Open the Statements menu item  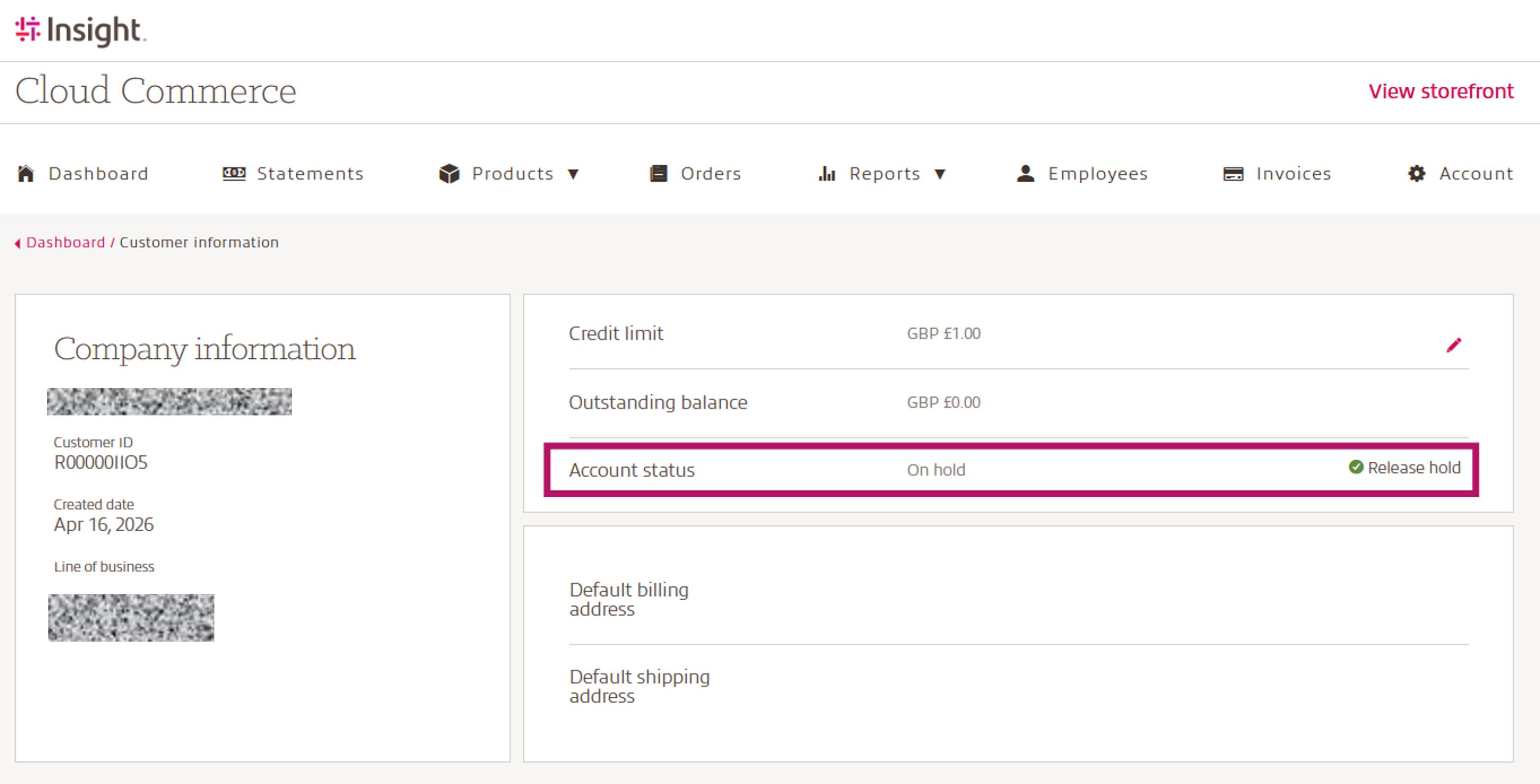coord(310,173)
